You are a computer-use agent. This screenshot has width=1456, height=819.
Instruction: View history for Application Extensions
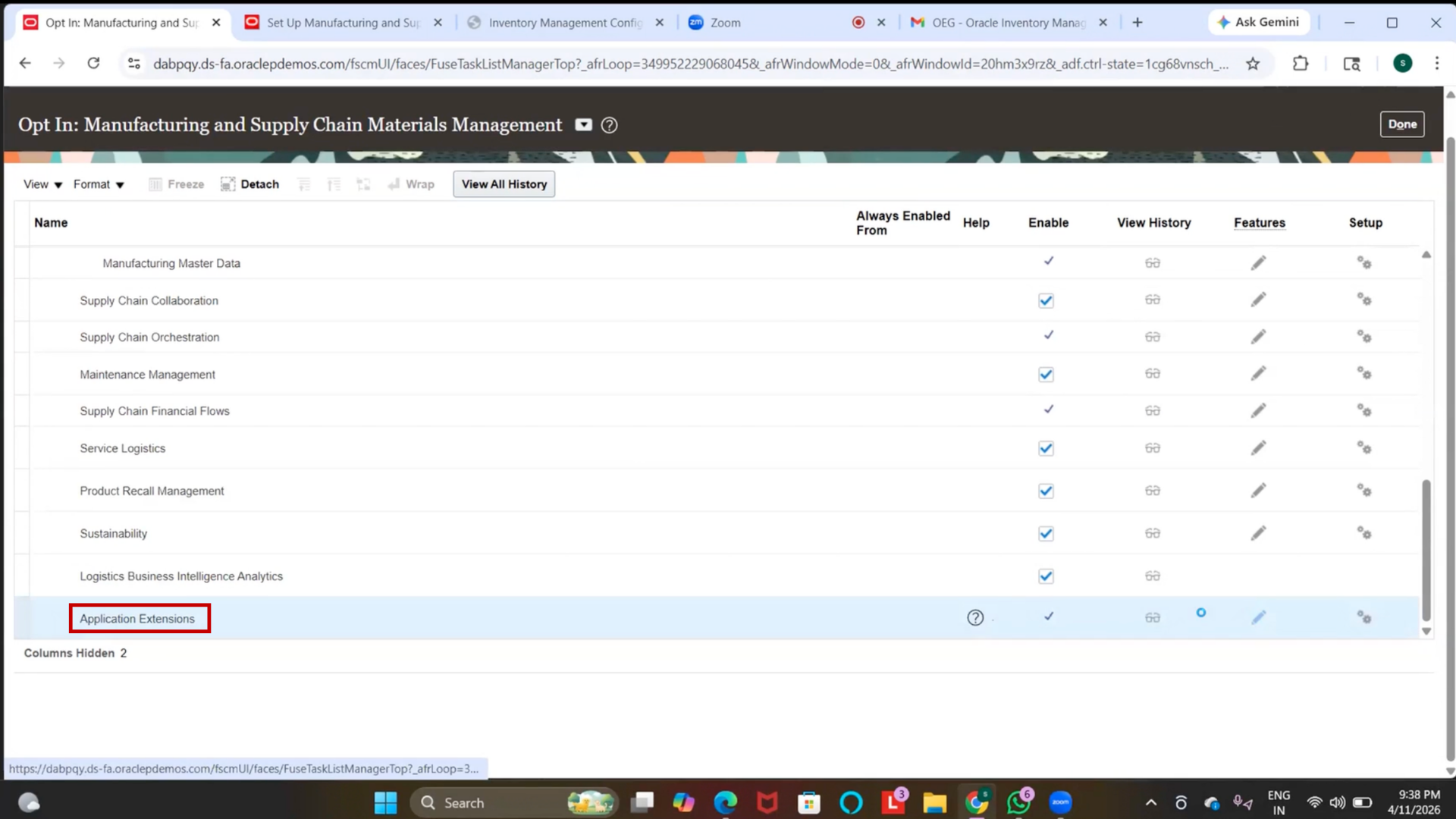click(x=1153, y=618)
